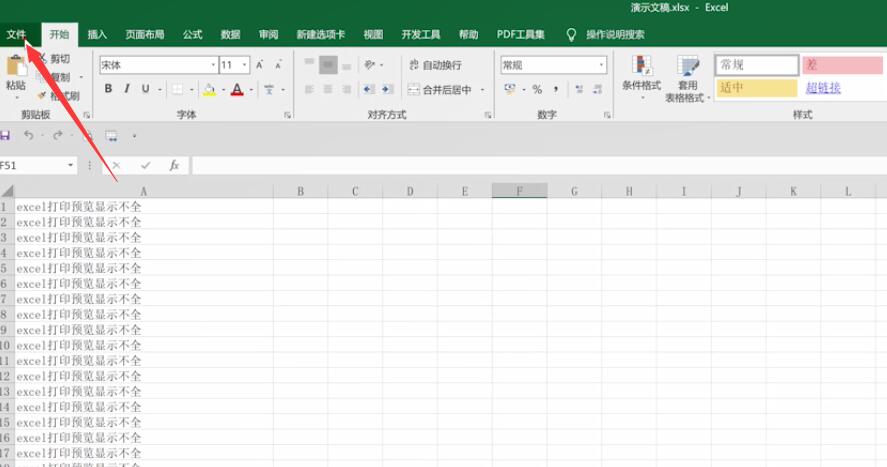Click the F51 name box
887x467 pixels.
coord(33,165)
